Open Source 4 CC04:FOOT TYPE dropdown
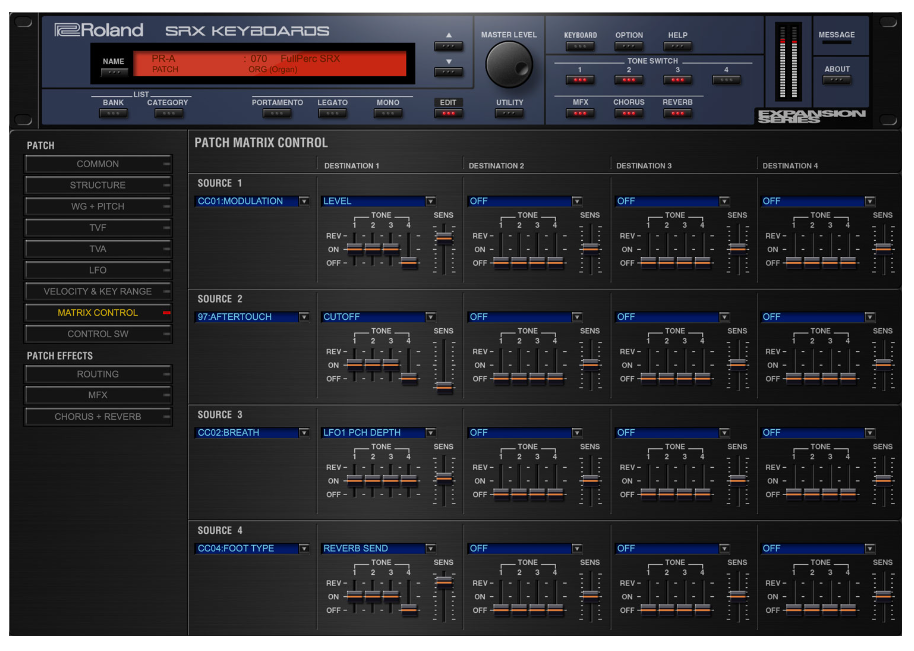This screenshot has height=651, width=914. pyautogui.click(x=252, y=549)
